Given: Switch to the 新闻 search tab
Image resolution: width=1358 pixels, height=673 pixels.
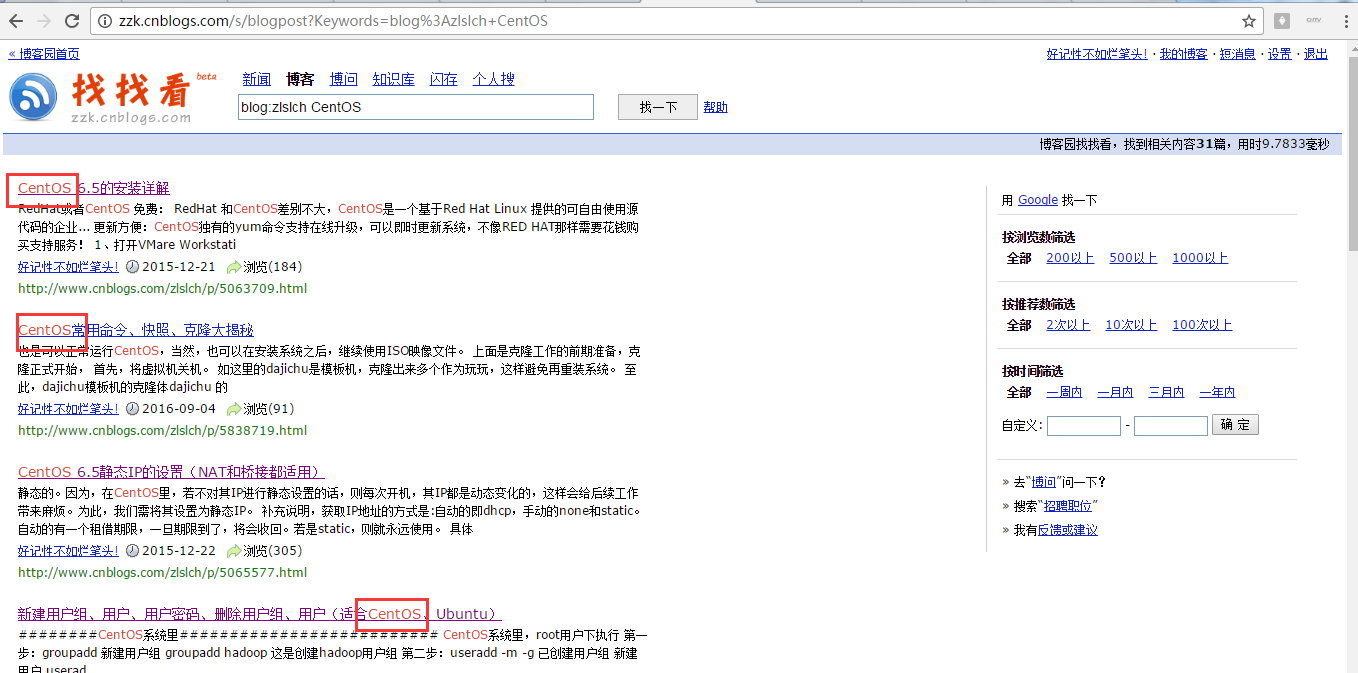Looking at the screenshot, I should coord(257,79).
